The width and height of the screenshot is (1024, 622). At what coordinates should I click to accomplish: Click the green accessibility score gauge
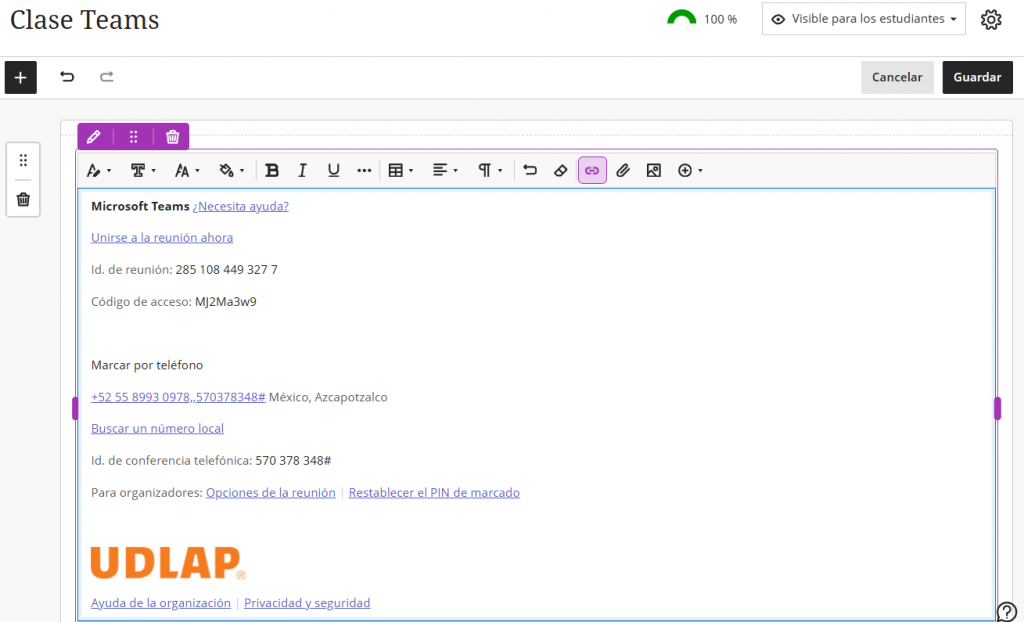pyautogui.click(x=682, y=18)
